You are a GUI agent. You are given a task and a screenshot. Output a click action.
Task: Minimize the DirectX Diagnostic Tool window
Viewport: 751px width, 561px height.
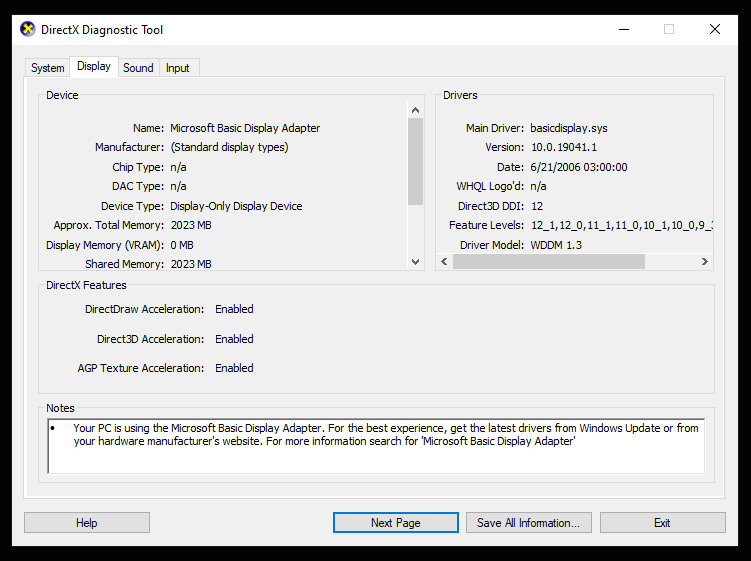624,29
